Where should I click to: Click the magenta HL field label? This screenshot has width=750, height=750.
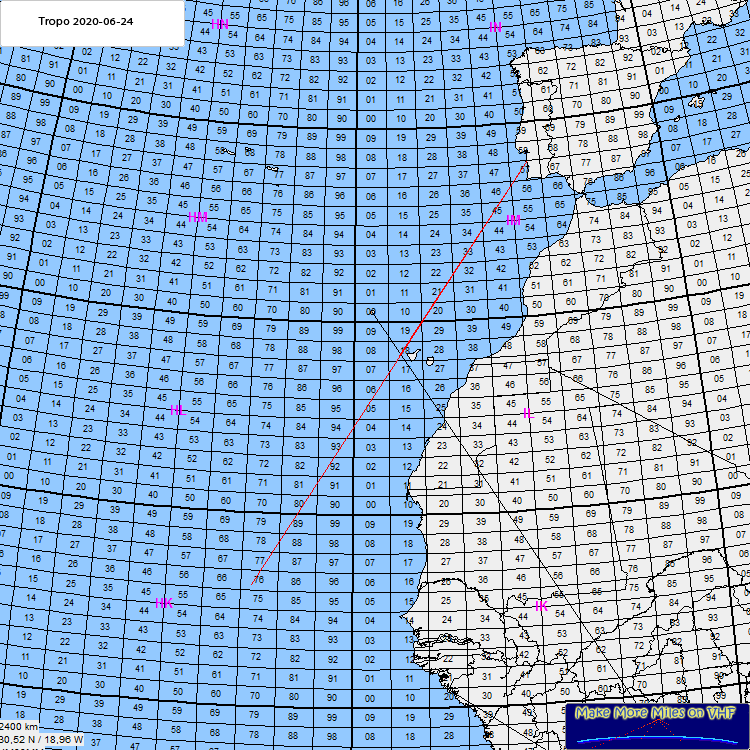click(x=179, y=411)
